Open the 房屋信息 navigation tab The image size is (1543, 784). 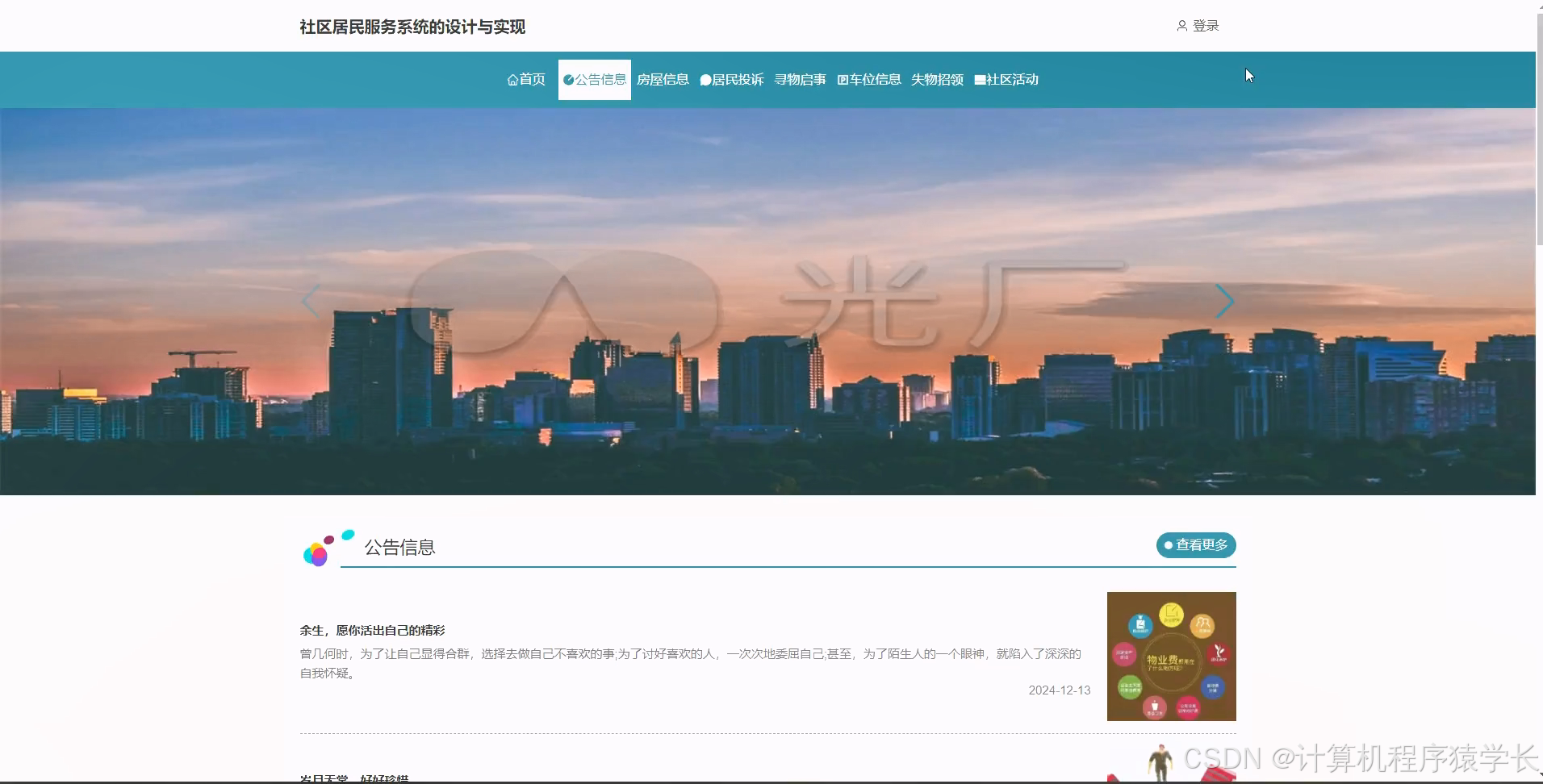click(x=663, y=79)
